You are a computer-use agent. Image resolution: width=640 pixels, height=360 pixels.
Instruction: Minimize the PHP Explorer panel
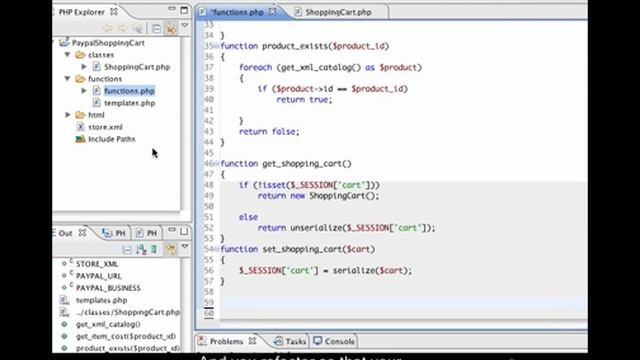pyautogui.click(x=172, y=9)
